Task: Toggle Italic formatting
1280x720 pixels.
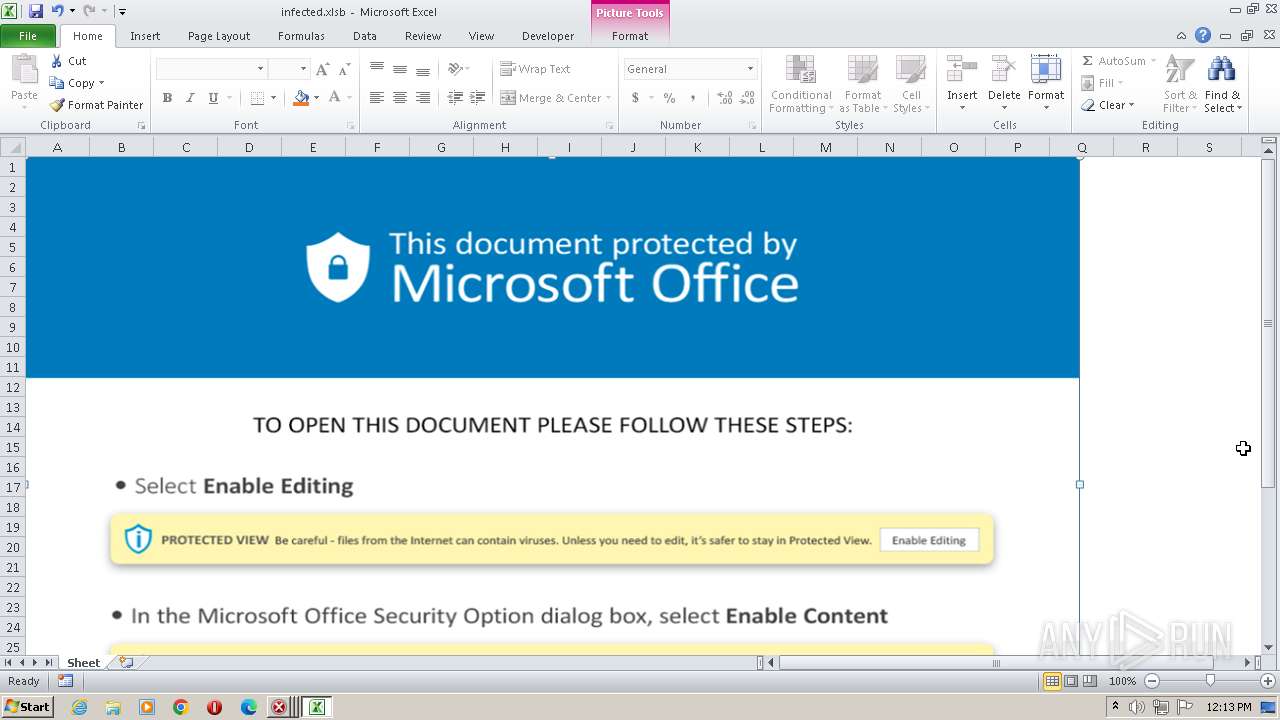Action: click(190, 98)
